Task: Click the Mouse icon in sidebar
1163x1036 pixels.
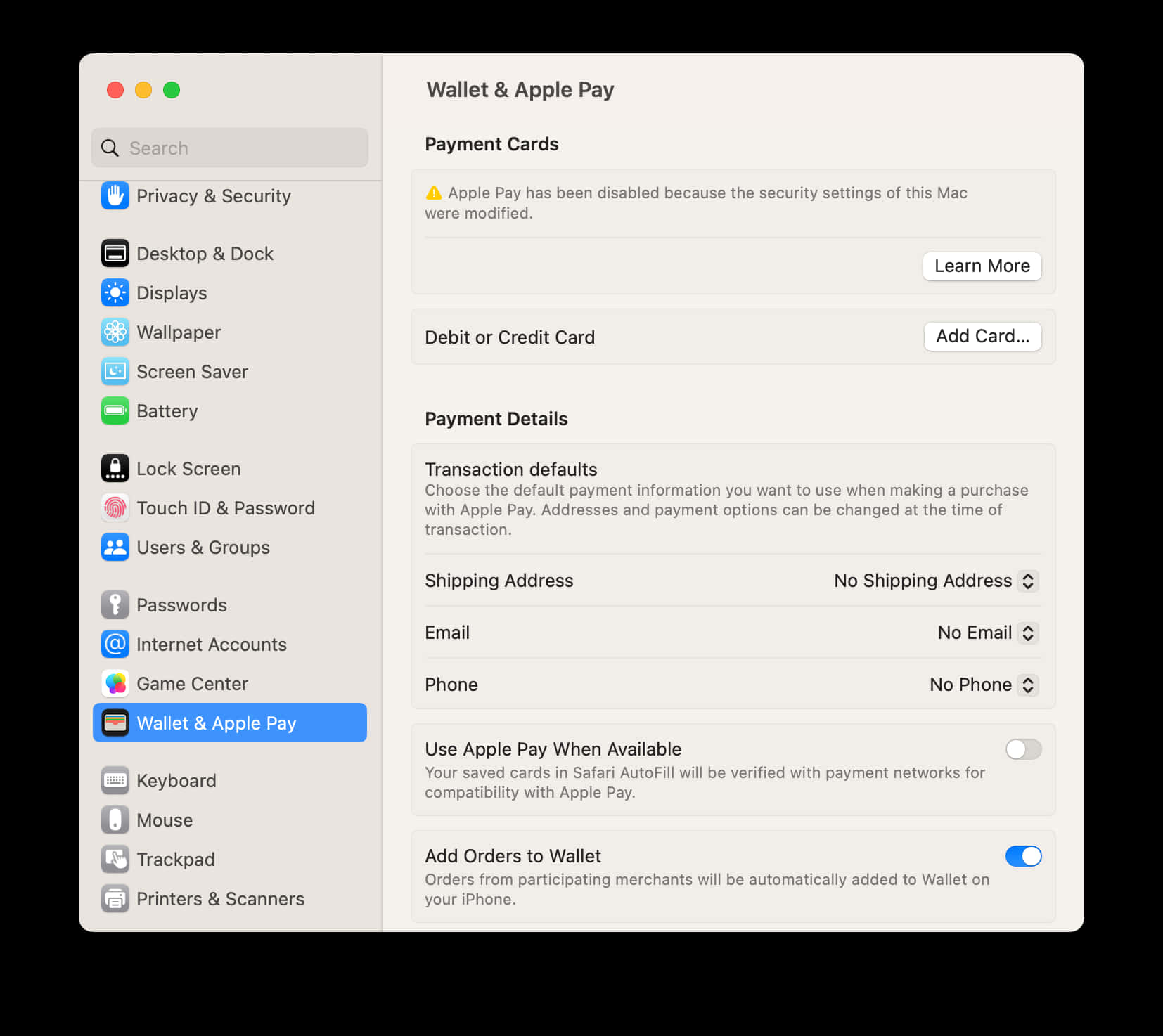Action: 115,820
